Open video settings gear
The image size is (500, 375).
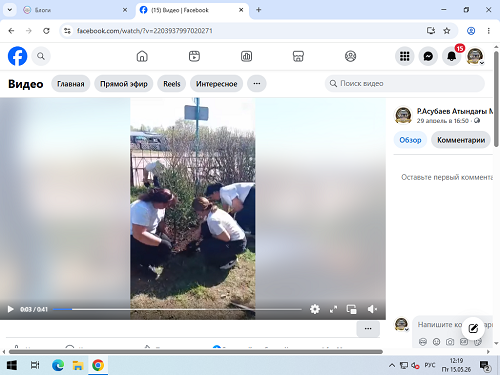[315, 309]
